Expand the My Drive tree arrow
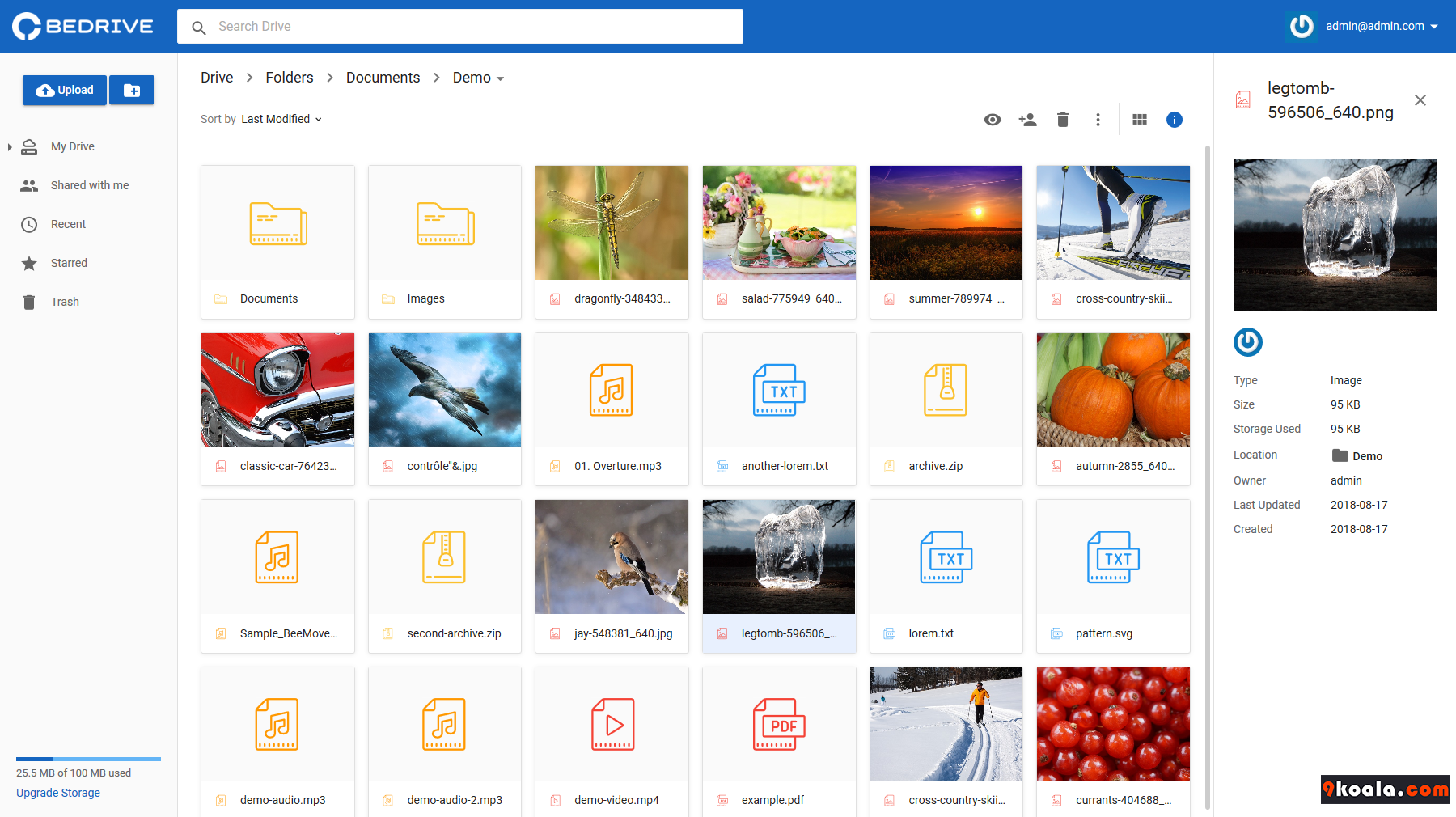This screenshot has width=1456, height=817. pyautogui.click(x=10, y=147)
